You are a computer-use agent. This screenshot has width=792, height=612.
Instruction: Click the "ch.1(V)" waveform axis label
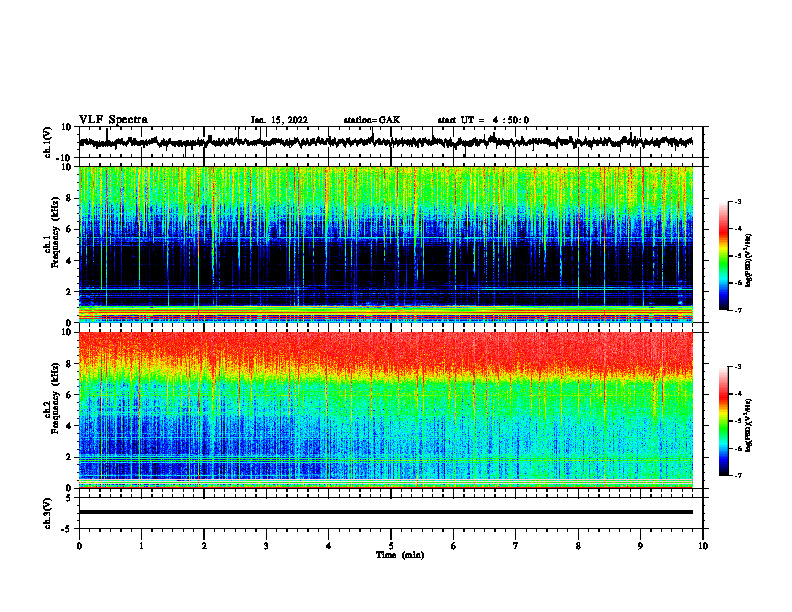(47, 142)
